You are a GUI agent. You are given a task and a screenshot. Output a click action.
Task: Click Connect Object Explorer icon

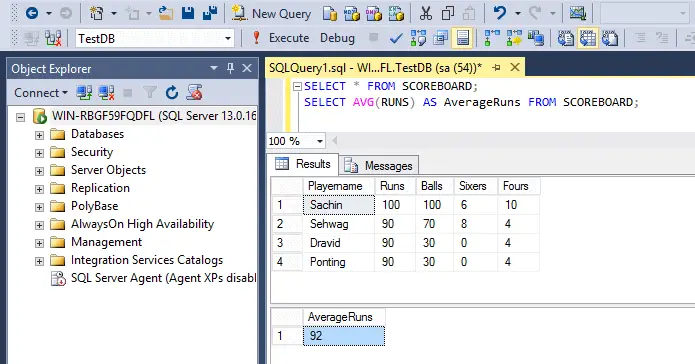point(84,93)
